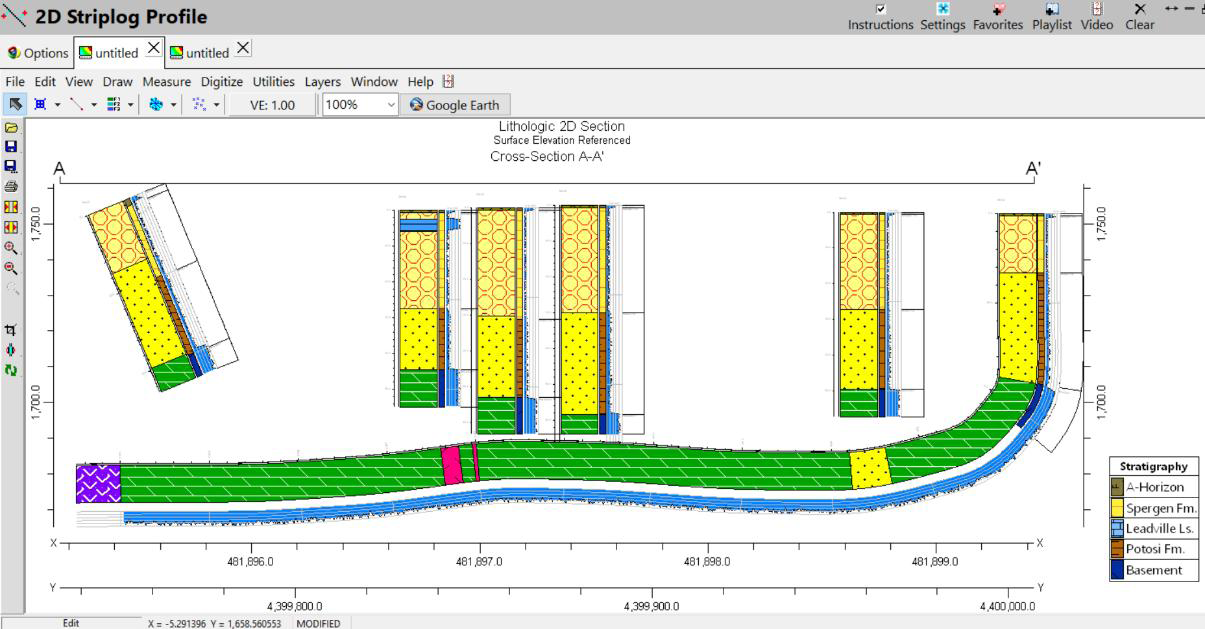The width and height of the screenshot is (1205, 629).
Task: Open the Utilities menu
Action: [273, 82]
